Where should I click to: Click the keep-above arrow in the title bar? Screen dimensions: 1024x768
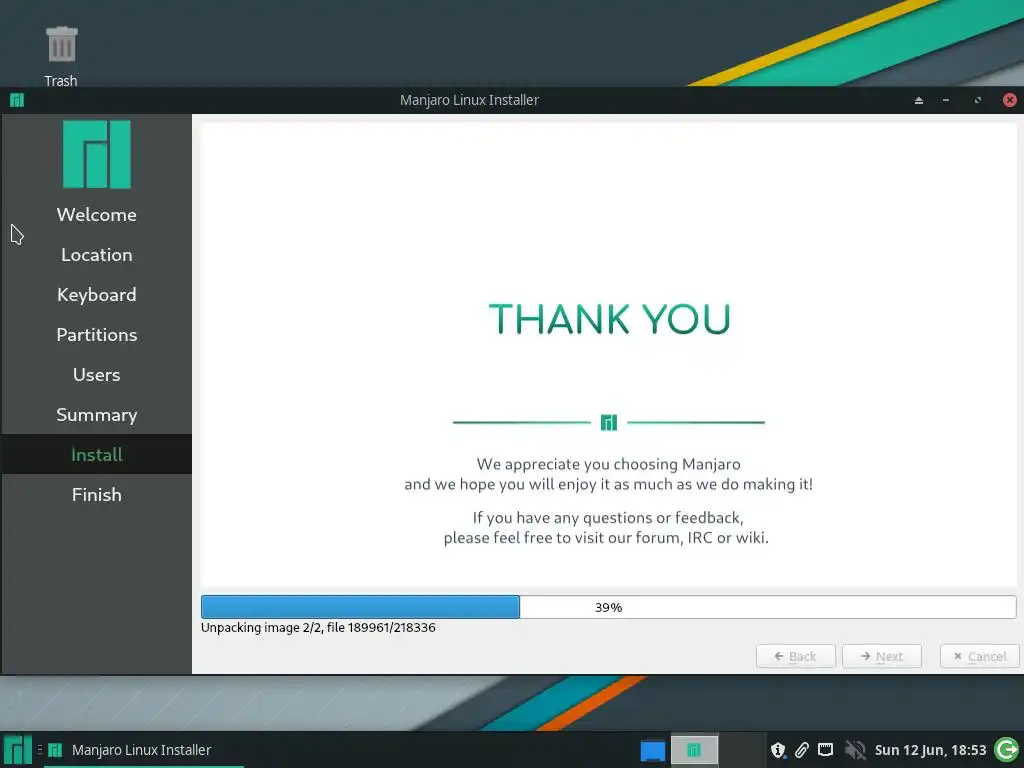click(x=919, y=100)
